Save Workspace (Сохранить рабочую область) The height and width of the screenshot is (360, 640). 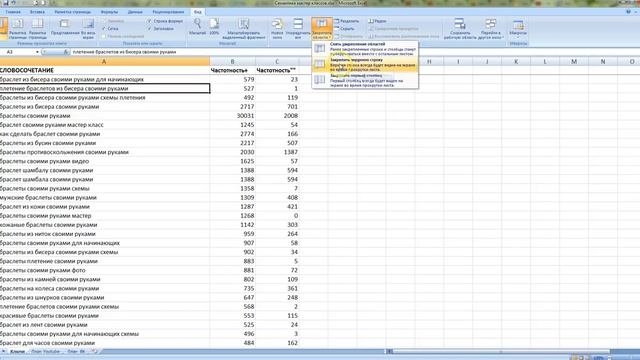pyautogui.click(x=460, y=29)
